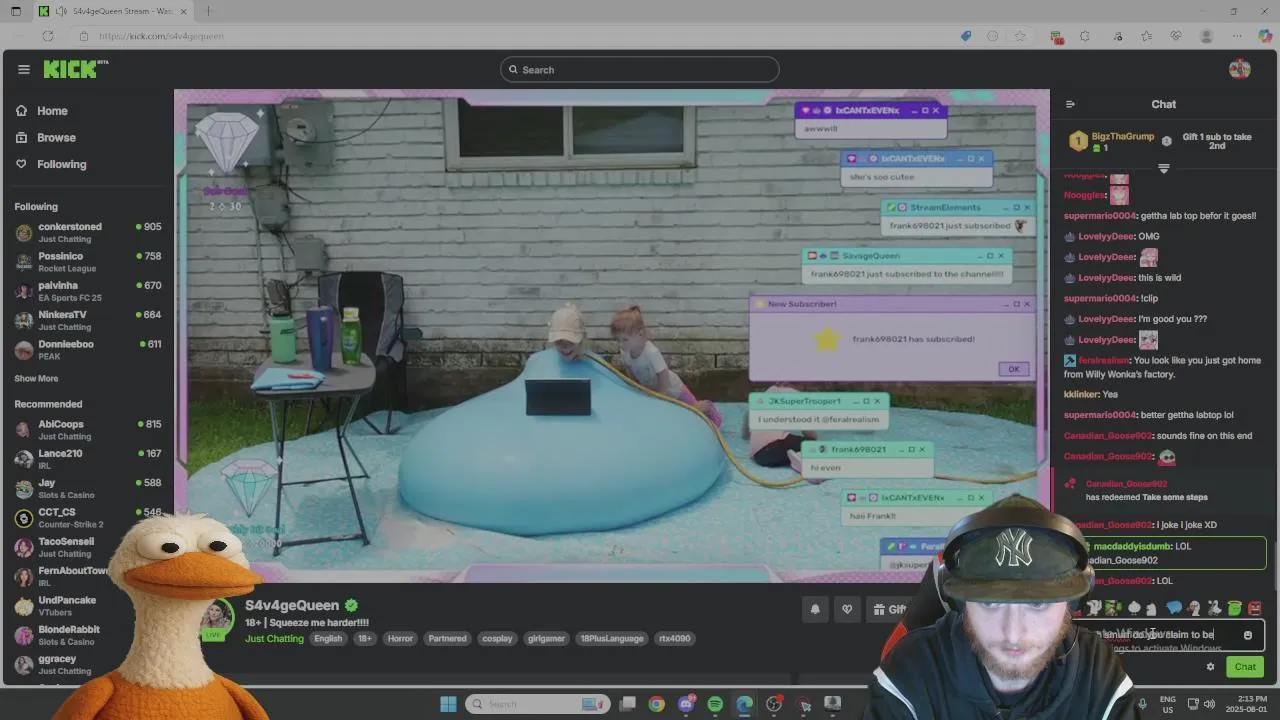Viewport: 1280px width, 720px height.
Task: Select the English tag
Action: coord(328,638)
